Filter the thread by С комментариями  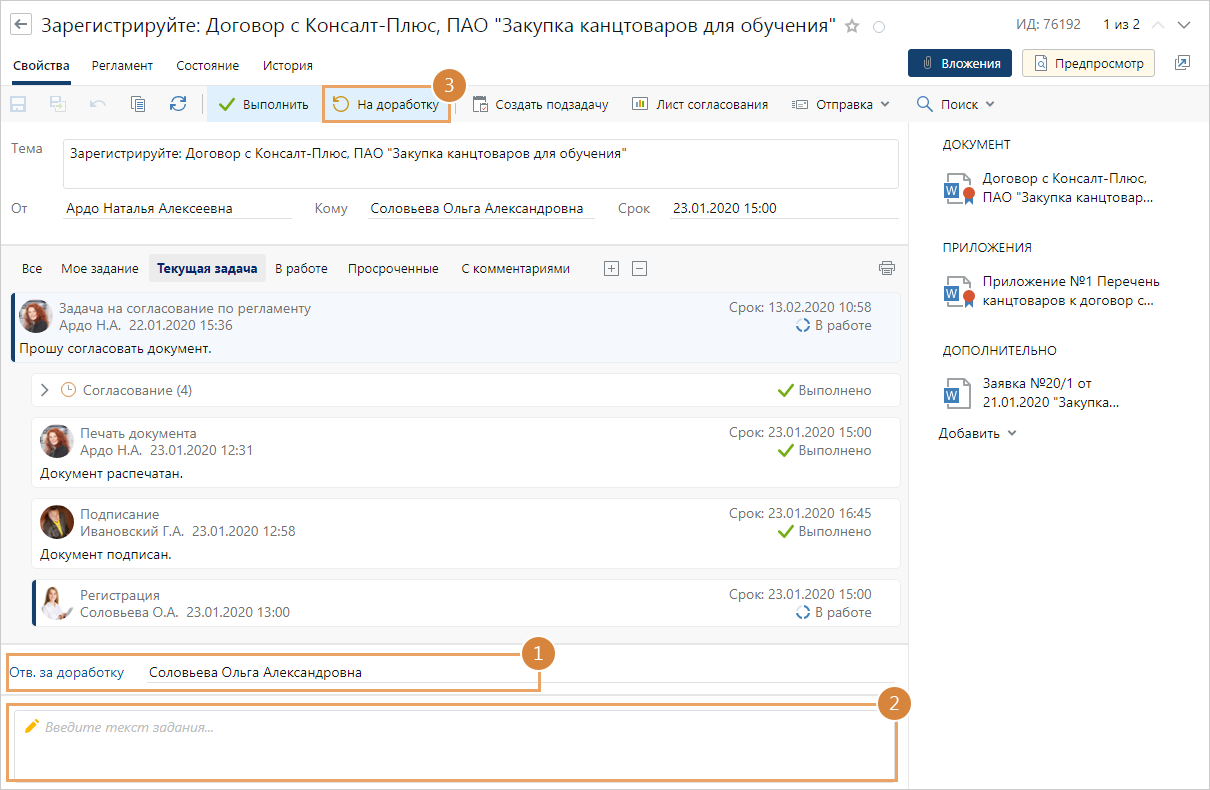(515, 268)
